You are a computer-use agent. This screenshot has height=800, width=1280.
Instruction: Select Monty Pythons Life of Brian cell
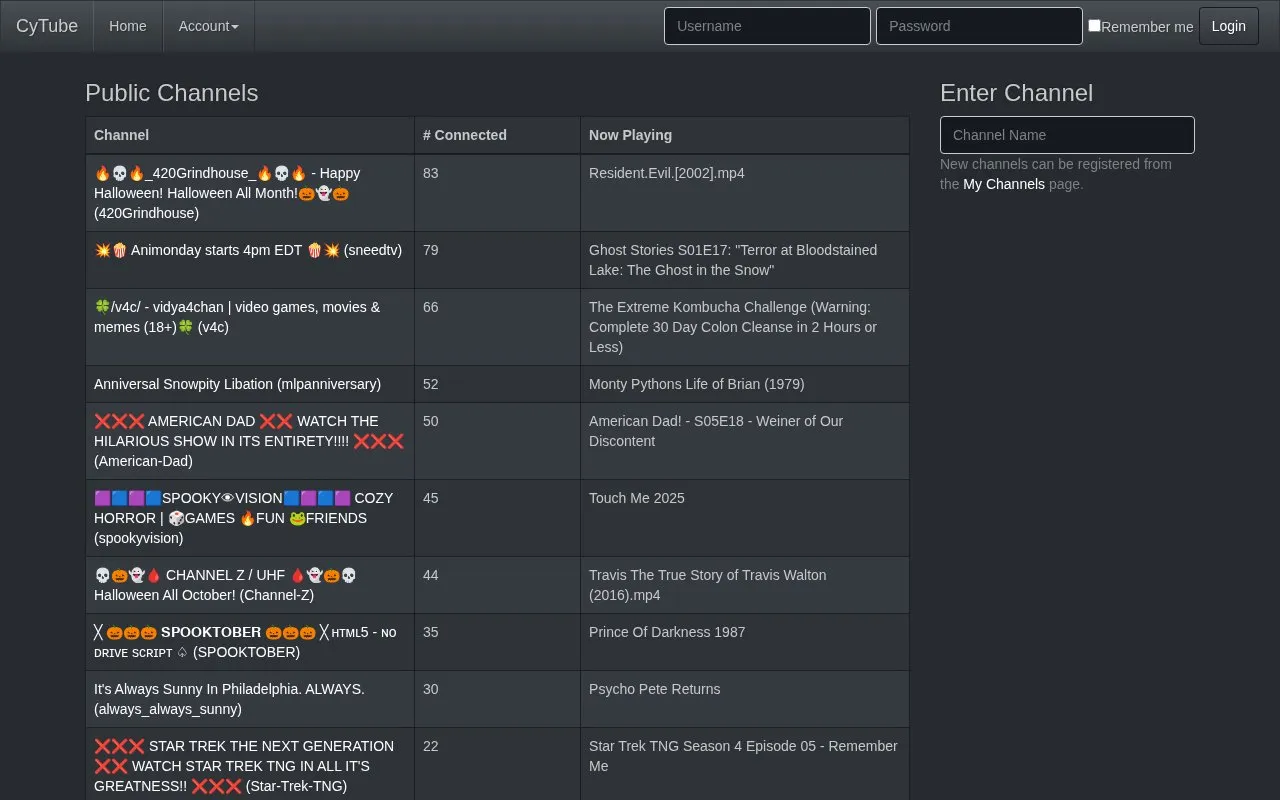coord(745,384)
